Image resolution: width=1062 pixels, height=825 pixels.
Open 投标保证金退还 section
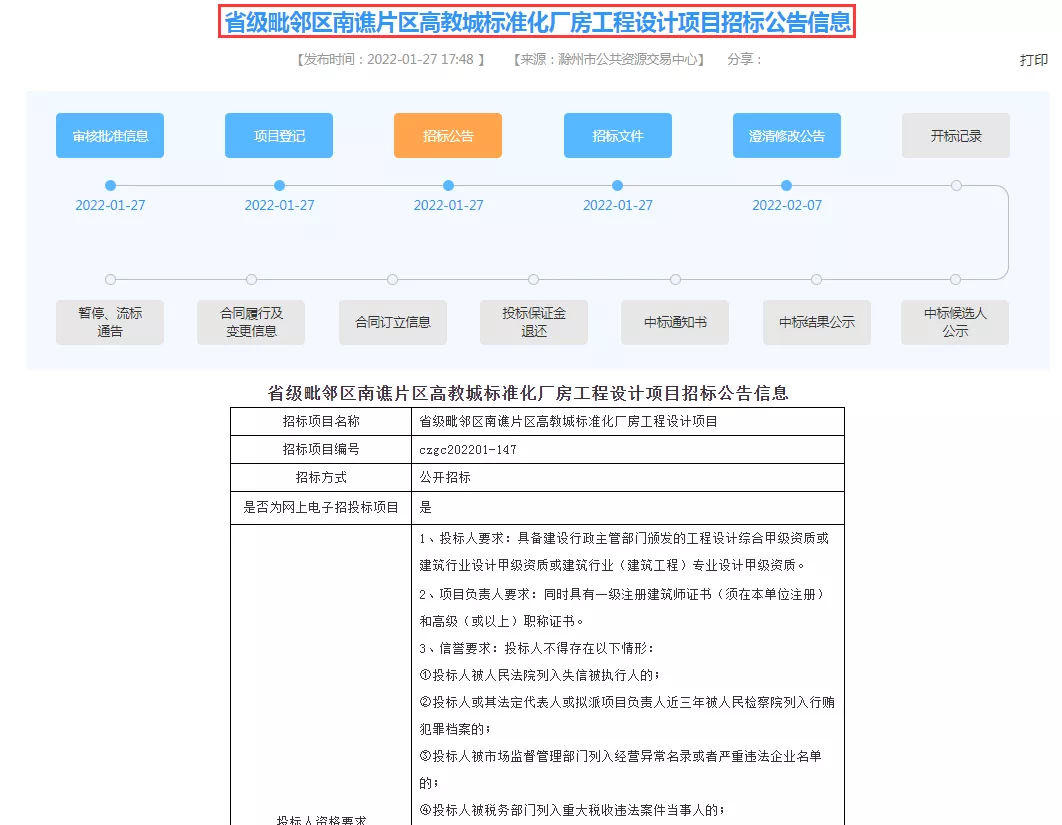pyautogui.click(x=534, y=322)
